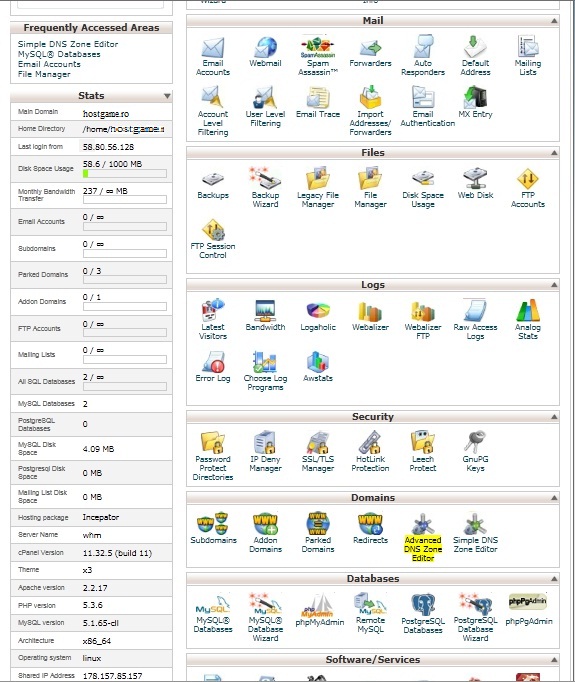Launch Backup Wizard
This screenshot has height=682, width=575.
click(x=265, y=188)
